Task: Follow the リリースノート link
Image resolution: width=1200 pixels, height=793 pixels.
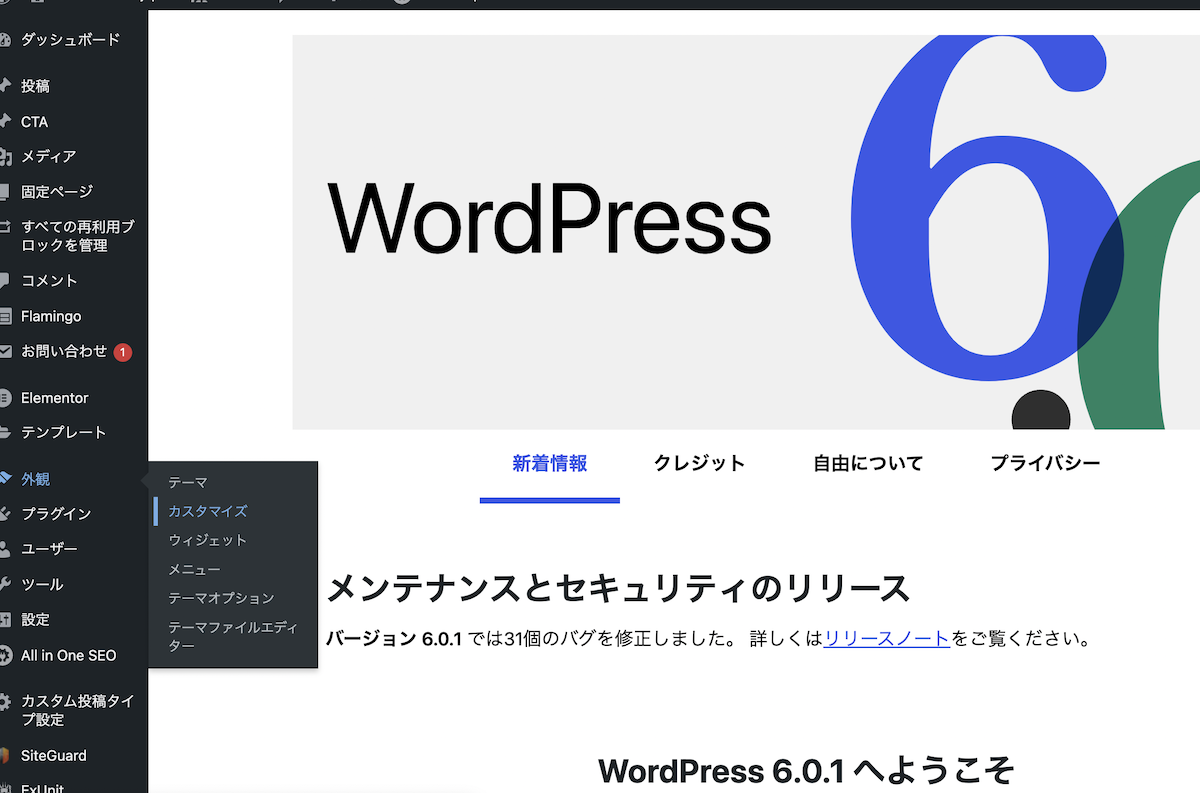Action: tap(886, 638)
